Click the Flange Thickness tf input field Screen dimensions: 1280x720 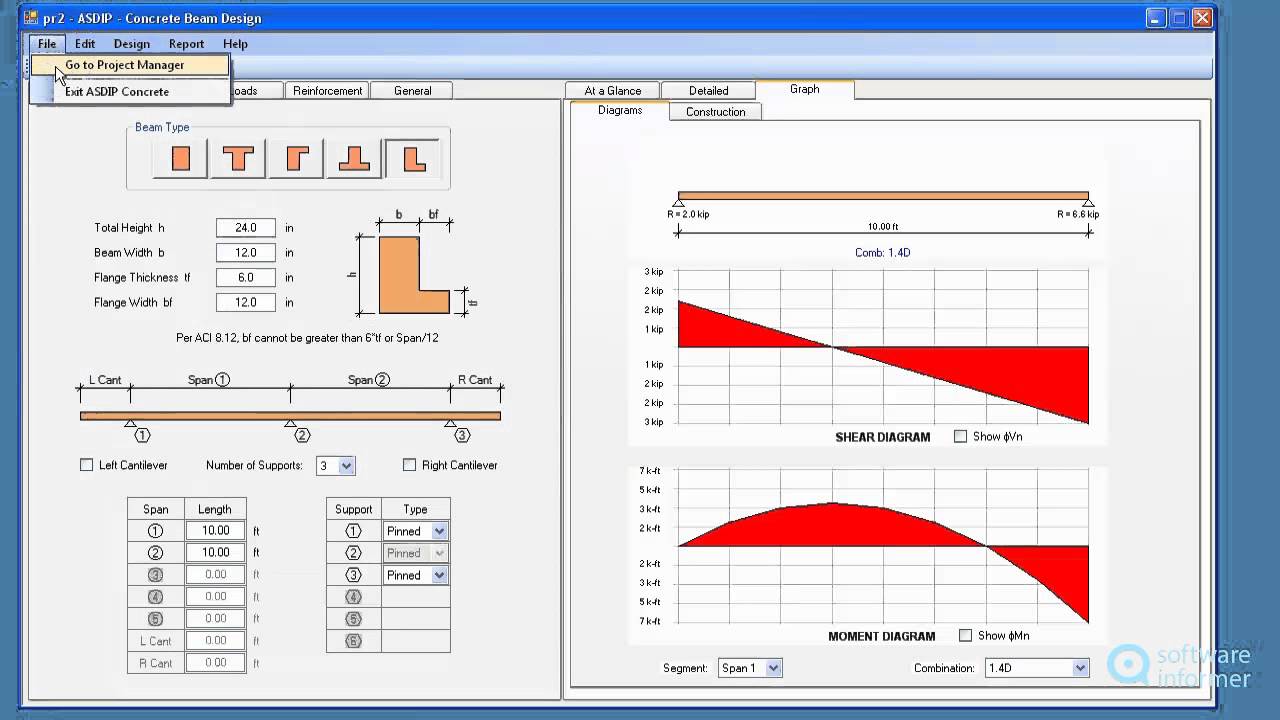tap(246, 278)
